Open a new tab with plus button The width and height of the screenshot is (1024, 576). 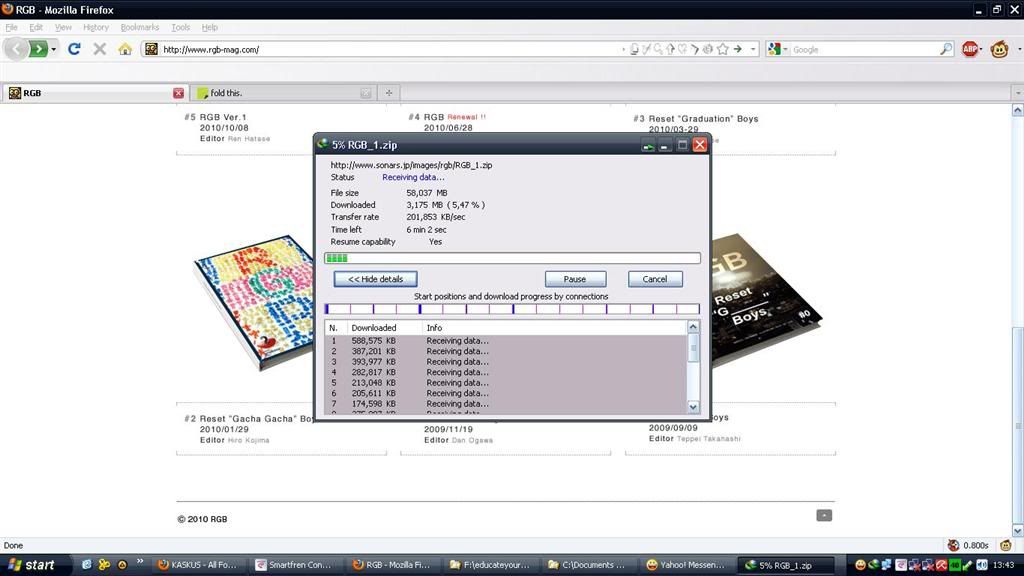coord(389,93)
